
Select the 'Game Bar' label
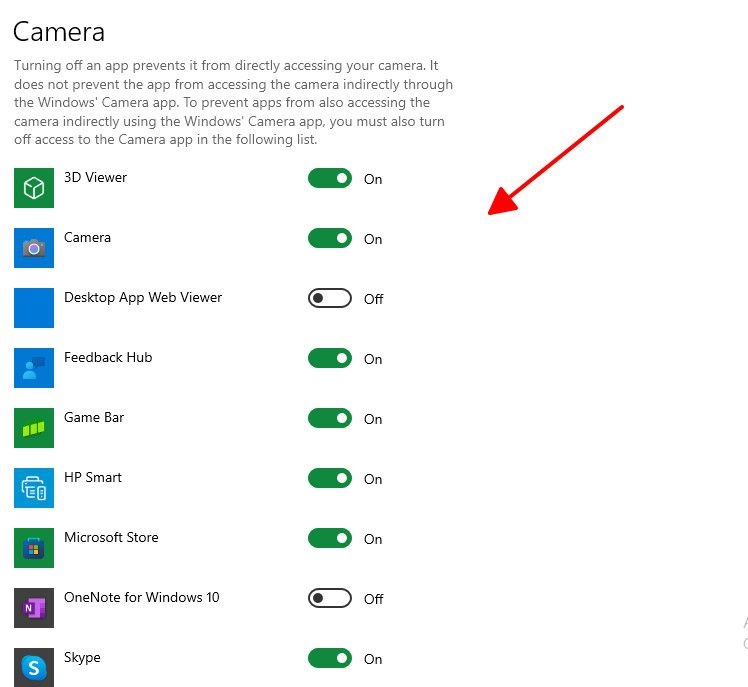[x=94, y=417]
